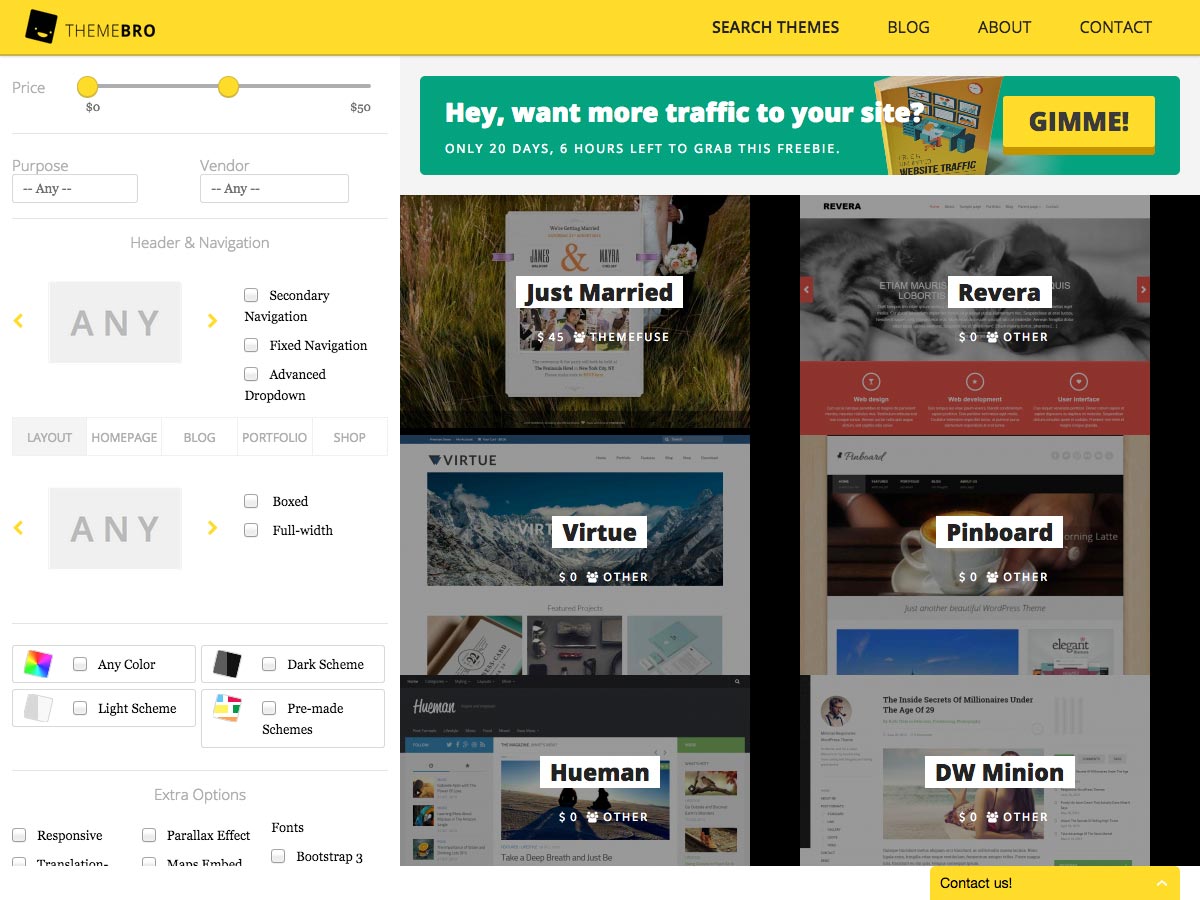Open the Purpose dropdown
The height and width of the screenshot is (900, 1200).
75,188
